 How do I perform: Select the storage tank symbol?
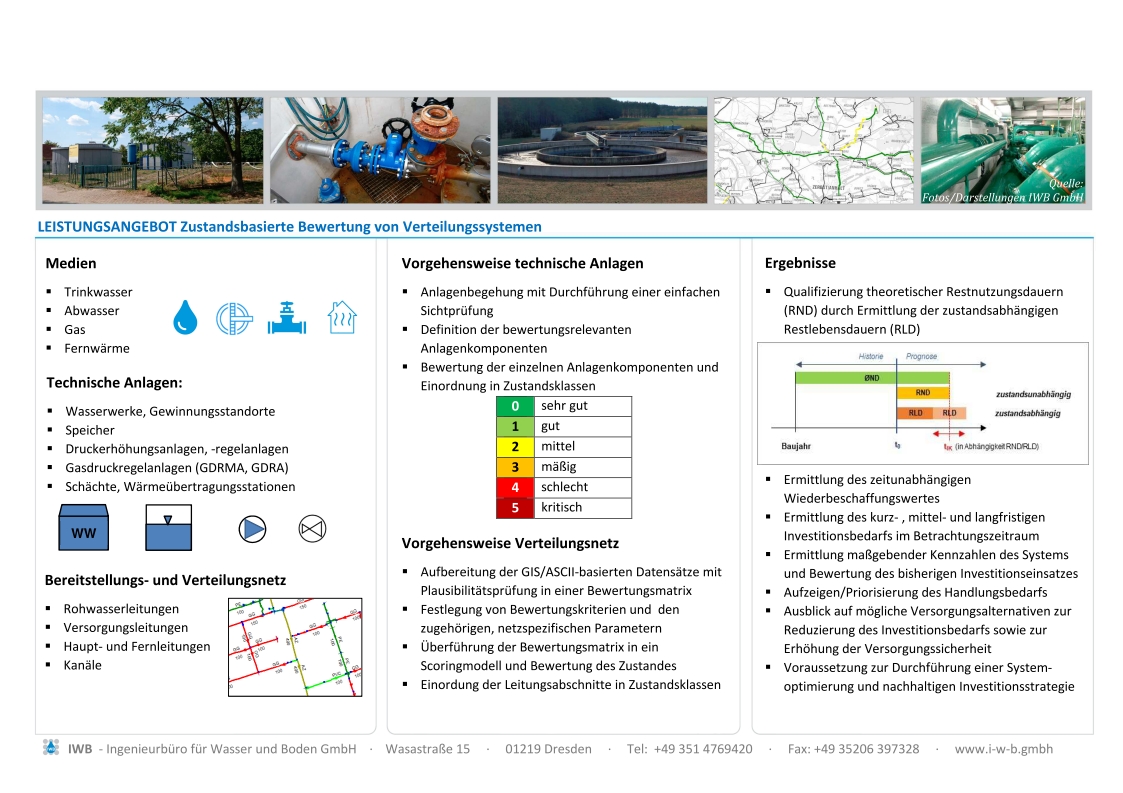point(168,527)
